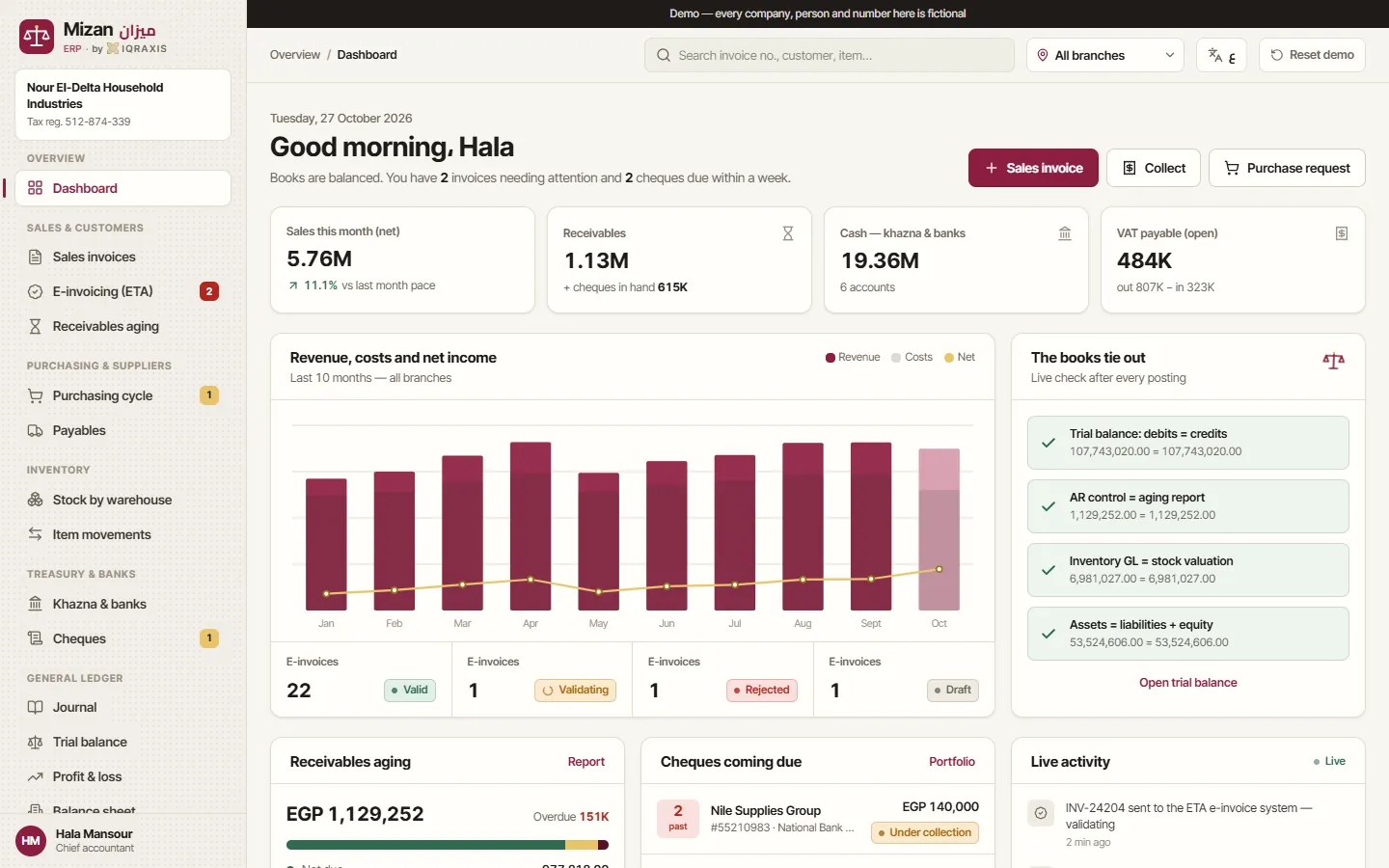This screenshot has height=868, width=1389.
Task: Click the Live indicator in Live activity
Action: [1329, 761]
